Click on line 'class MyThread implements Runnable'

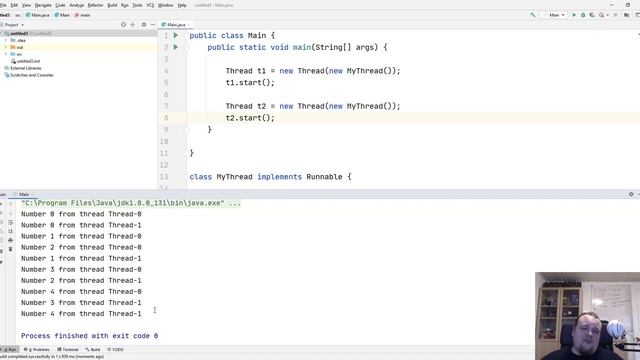pyautogui.click(x=270, y=177)
